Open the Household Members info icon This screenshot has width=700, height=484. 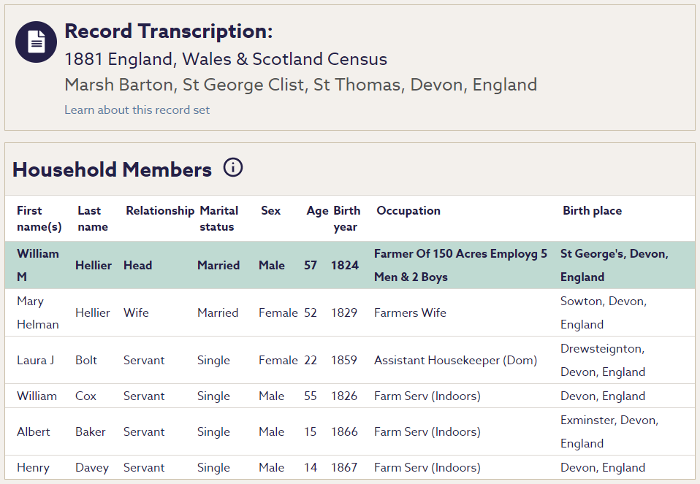[x=233, y=168]
